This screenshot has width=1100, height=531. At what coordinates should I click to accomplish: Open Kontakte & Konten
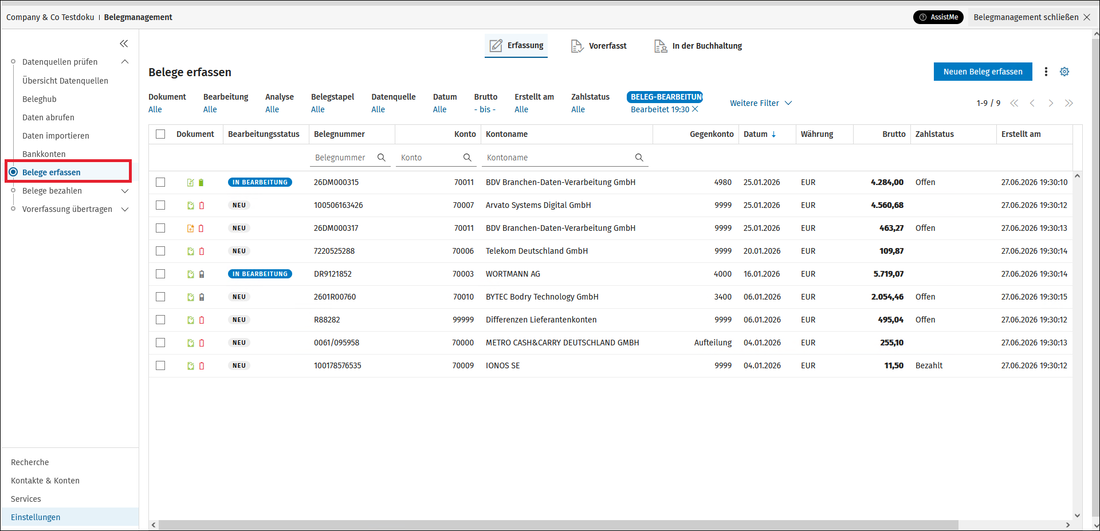[45, 480]
